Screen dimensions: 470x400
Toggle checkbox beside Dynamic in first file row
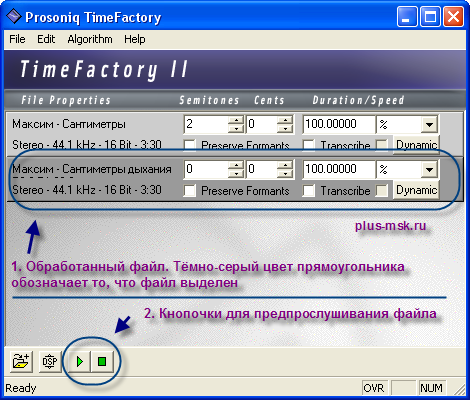coord(382,146)
